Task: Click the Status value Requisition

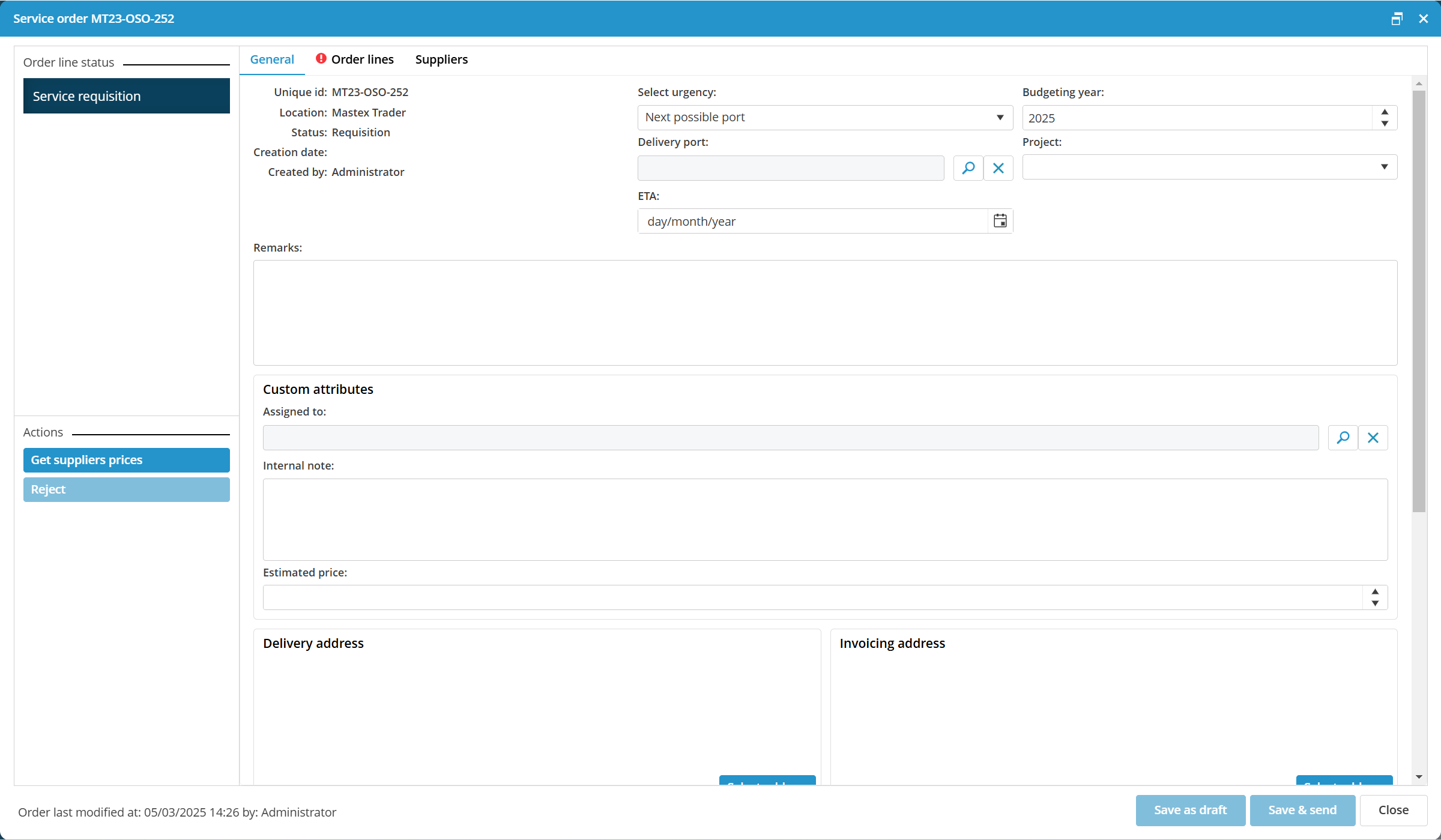Action: (x=361, y=132)
